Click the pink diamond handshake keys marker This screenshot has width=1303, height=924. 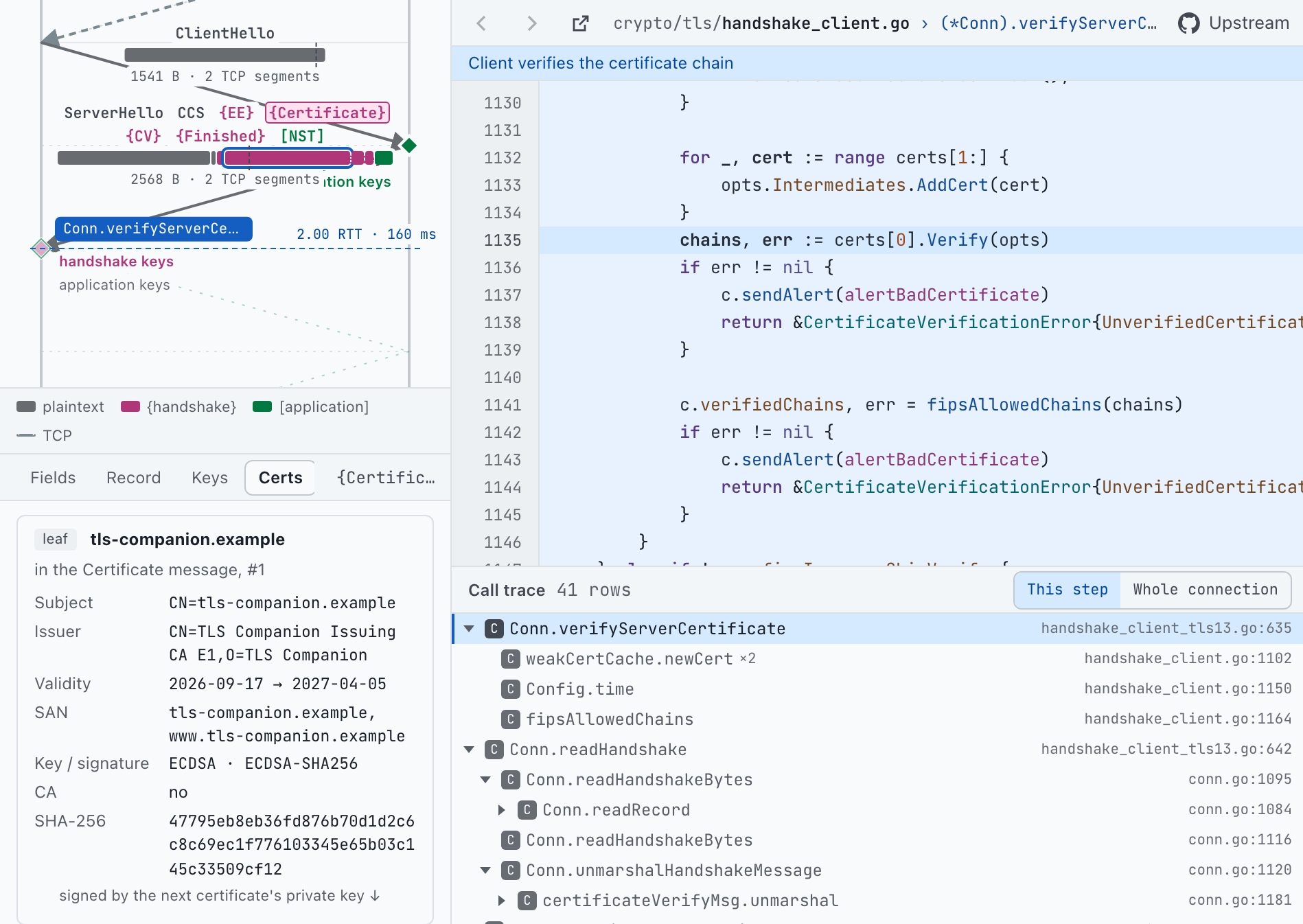(41, 248)
